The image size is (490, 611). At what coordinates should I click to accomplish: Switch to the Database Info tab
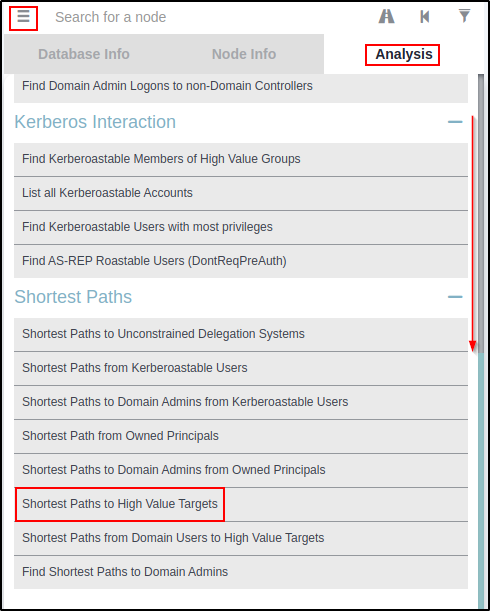point(84,54)
